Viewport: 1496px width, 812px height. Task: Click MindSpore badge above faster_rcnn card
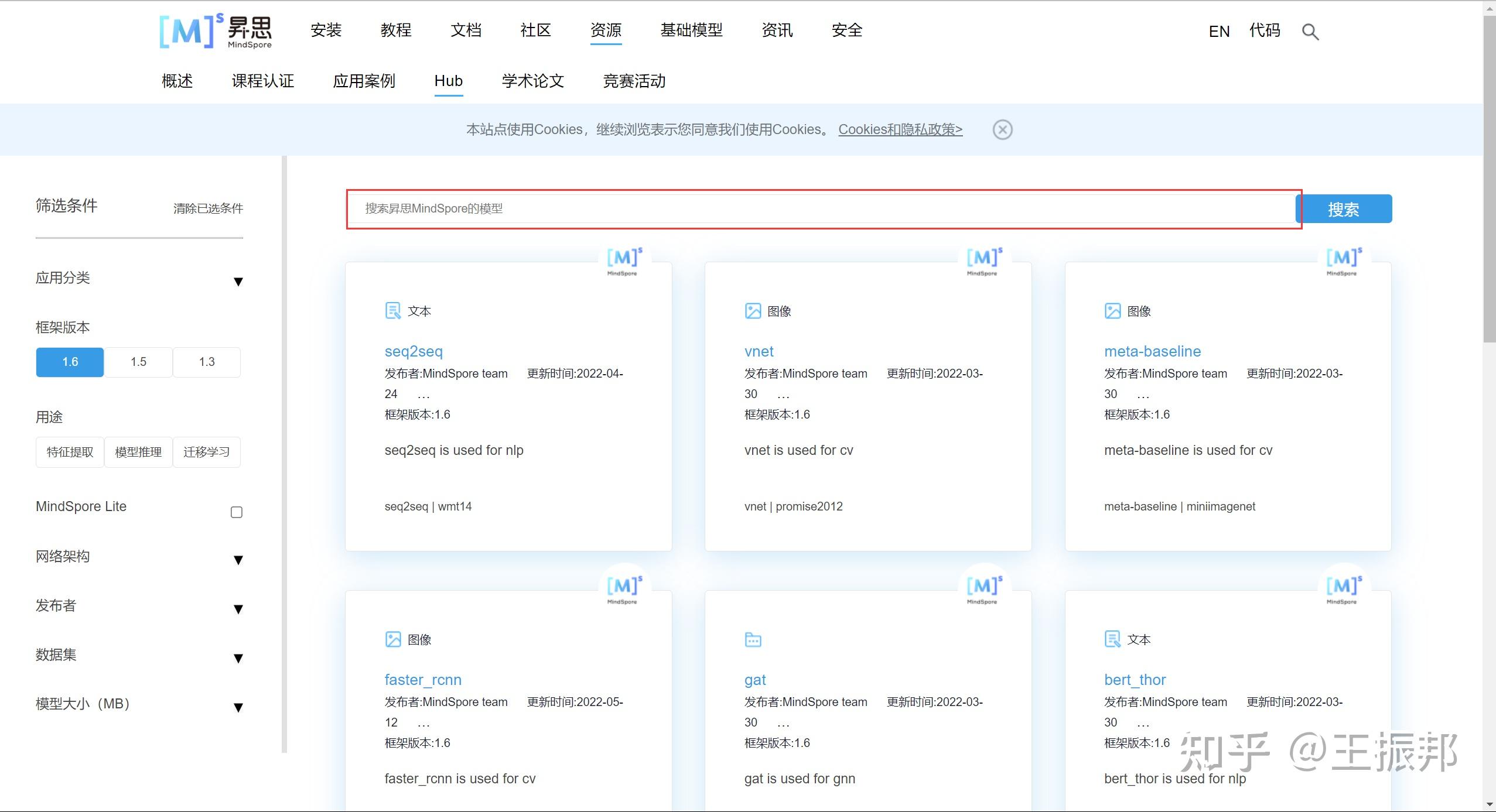click(624, 588)
